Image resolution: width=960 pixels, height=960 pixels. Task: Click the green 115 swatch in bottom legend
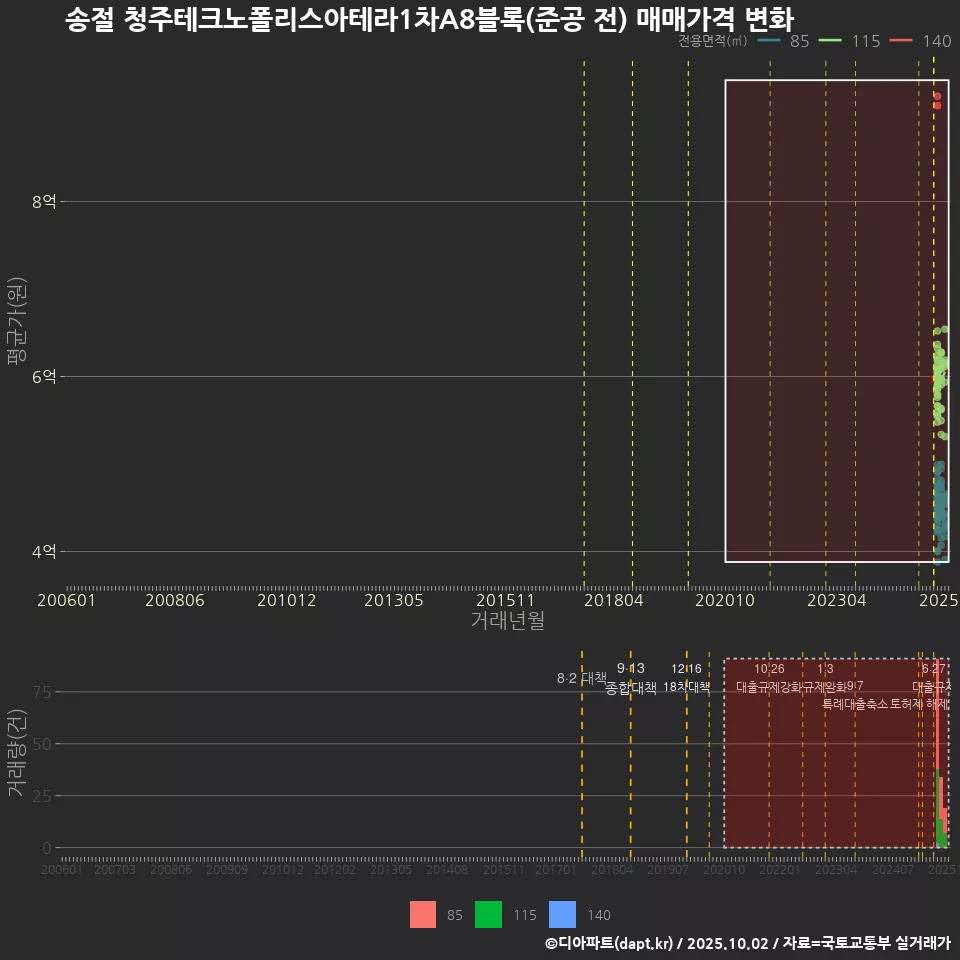tap(488, 914)
